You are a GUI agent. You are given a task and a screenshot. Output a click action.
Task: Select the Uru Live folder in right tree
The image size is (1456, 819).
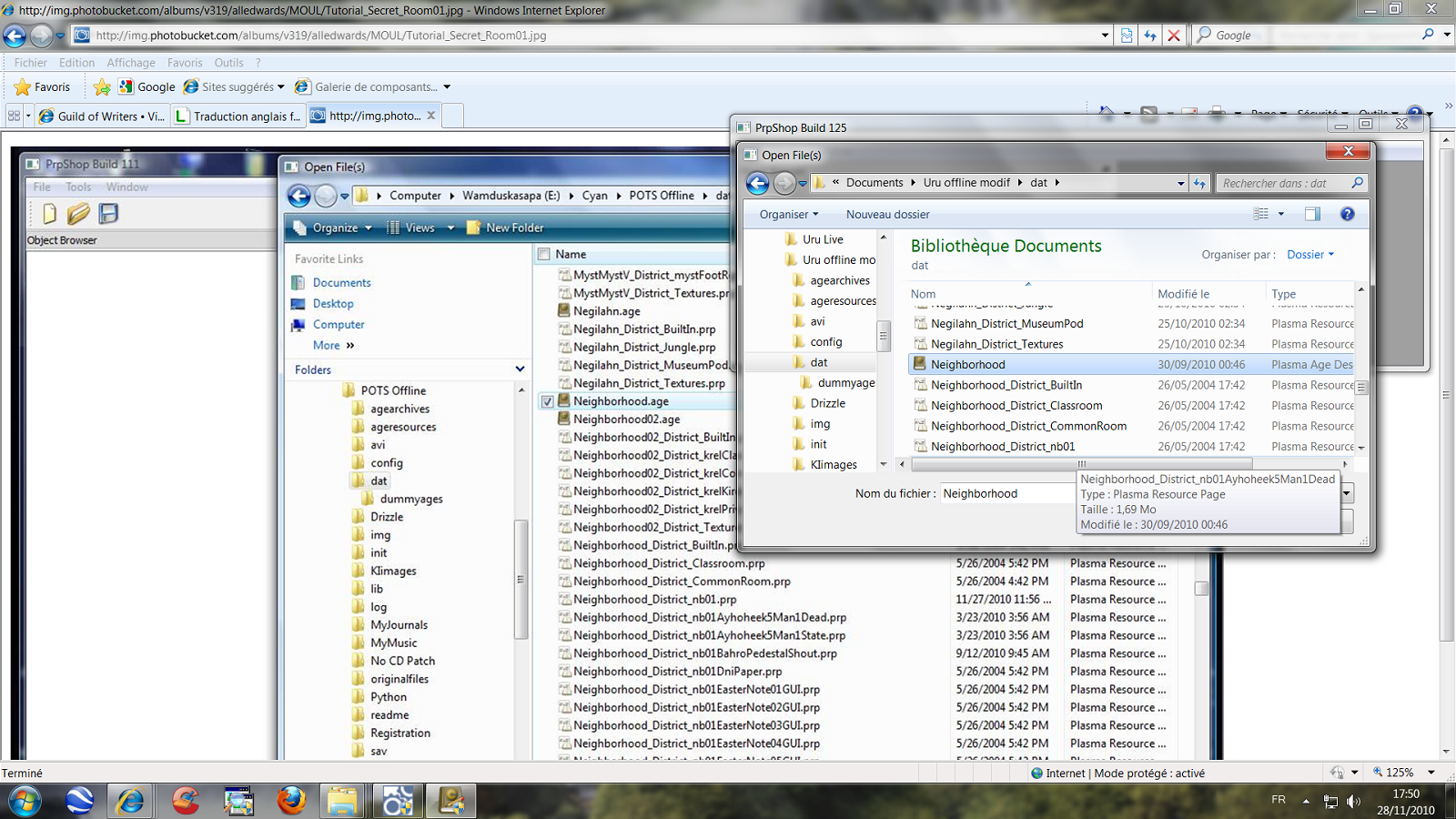tap(823, 239)
